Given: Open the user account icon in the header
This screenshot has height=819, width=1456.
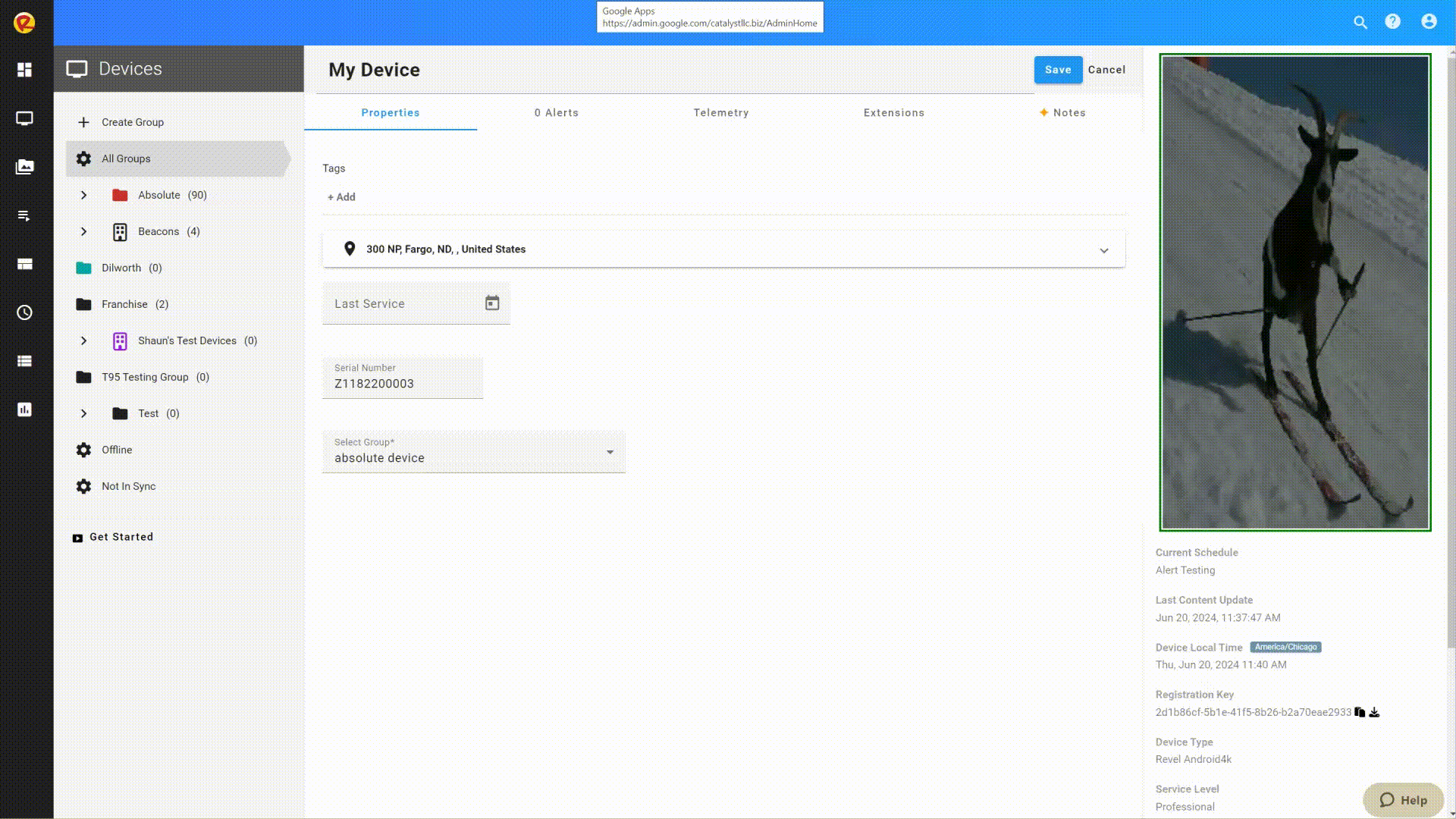Looking at the screenshot, I should tap(1429, 22).
